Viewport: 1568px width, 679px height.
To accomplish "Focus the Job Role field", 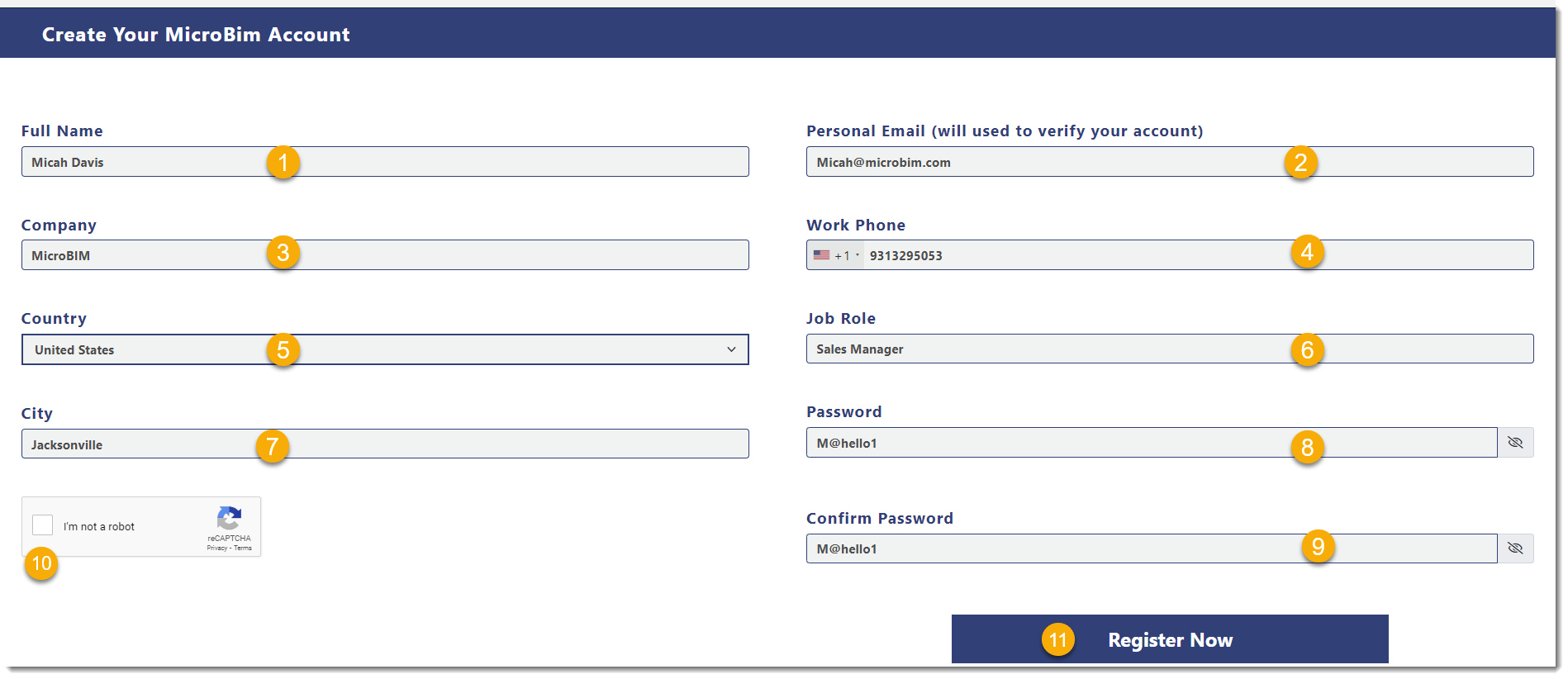I will [1170, 349].
